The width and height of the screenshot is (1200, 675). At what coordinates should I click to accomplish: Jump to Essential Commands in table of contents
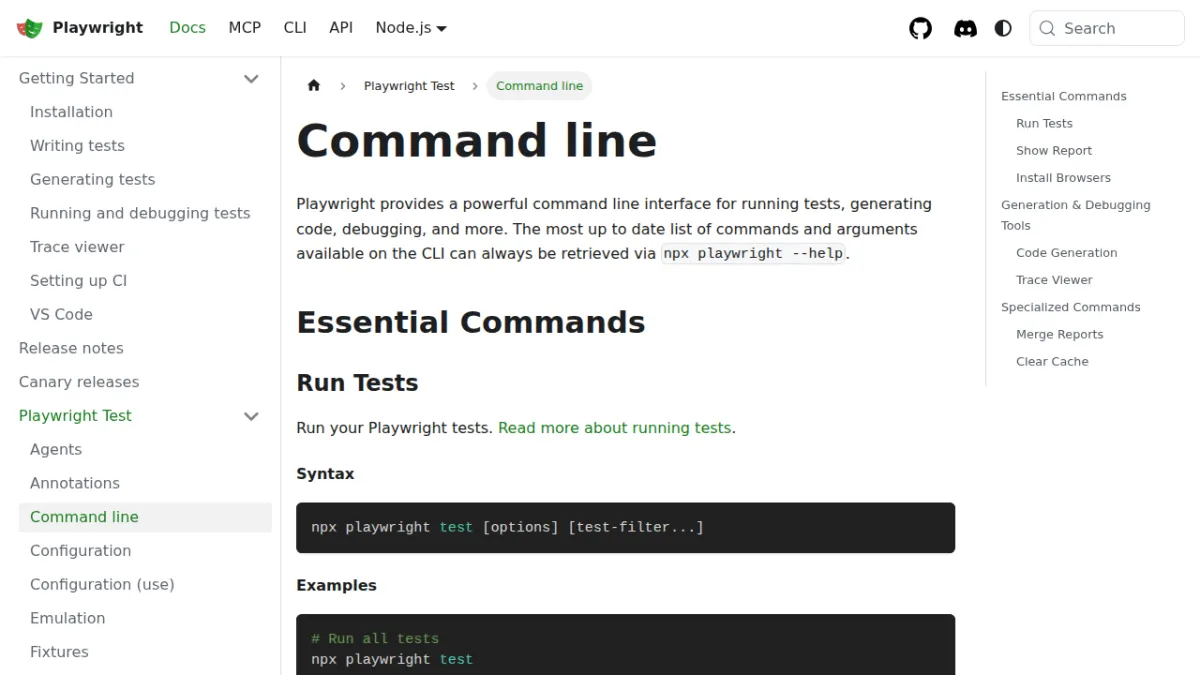1063,96
